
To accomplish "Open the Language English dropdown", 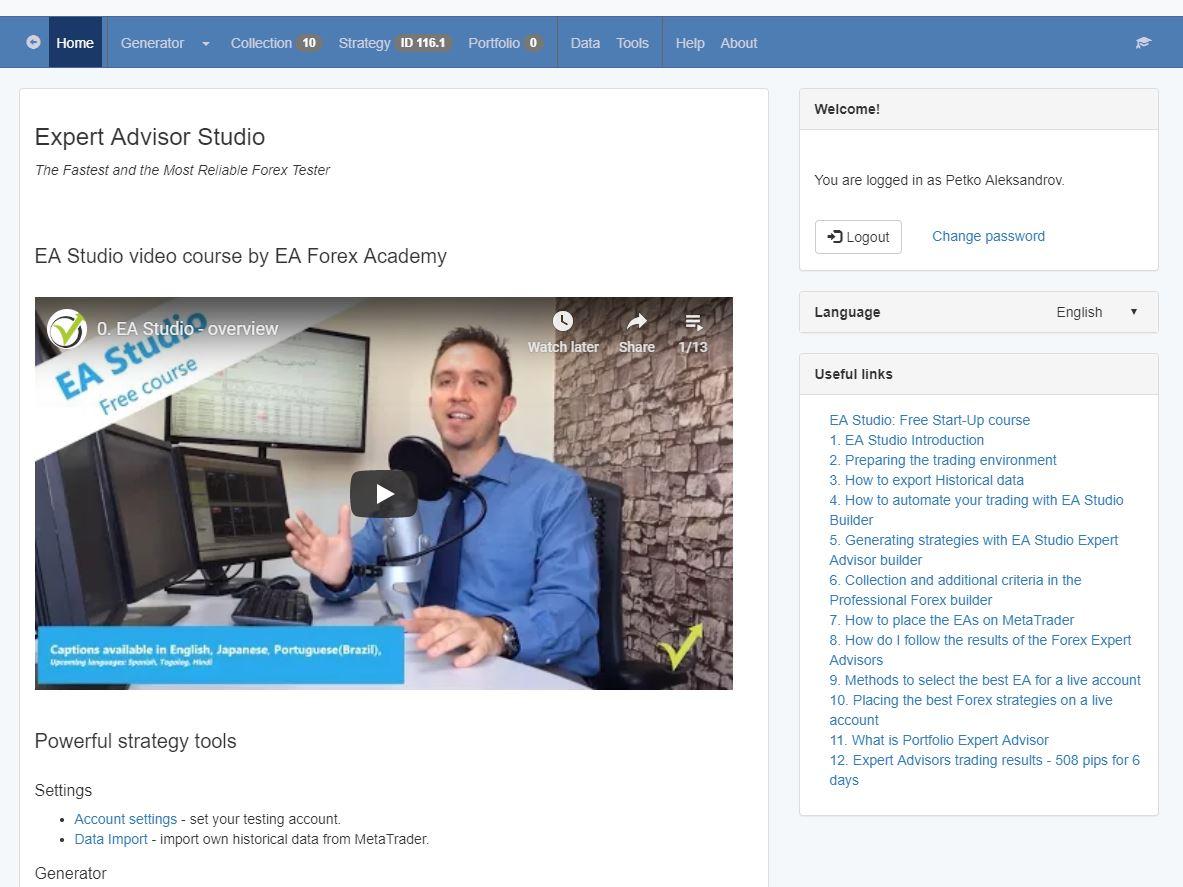I will tap(1097, 312).
